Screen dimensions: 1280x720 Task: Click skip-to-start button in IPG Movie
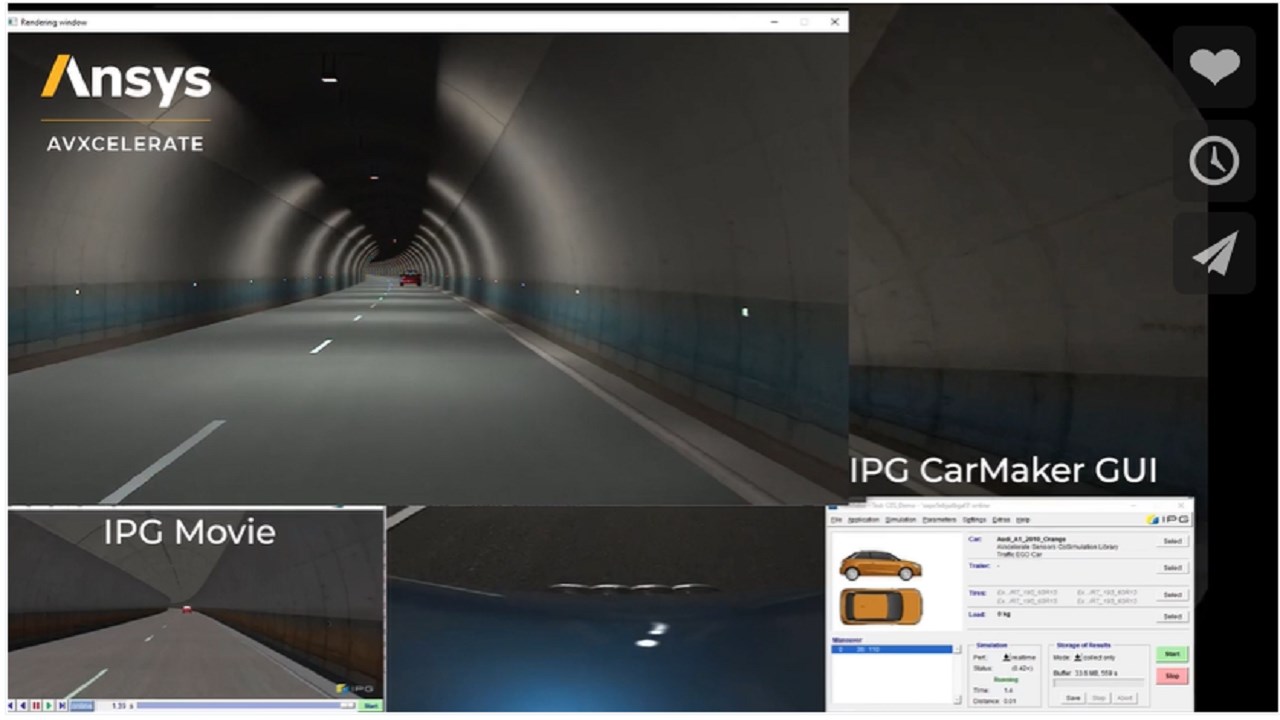click(x=10, y=705)
